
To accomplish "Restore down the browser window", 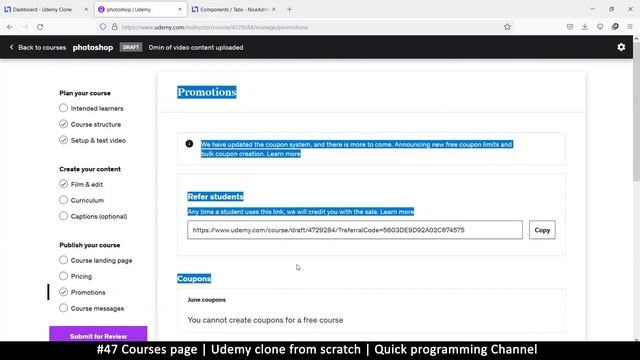I will click(x=611, y=9).
